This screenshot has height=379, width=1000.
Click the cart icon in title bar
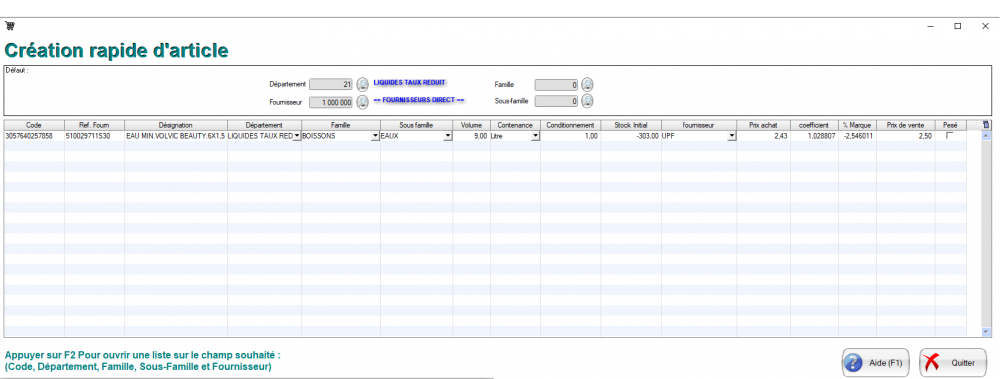point(10,26)
